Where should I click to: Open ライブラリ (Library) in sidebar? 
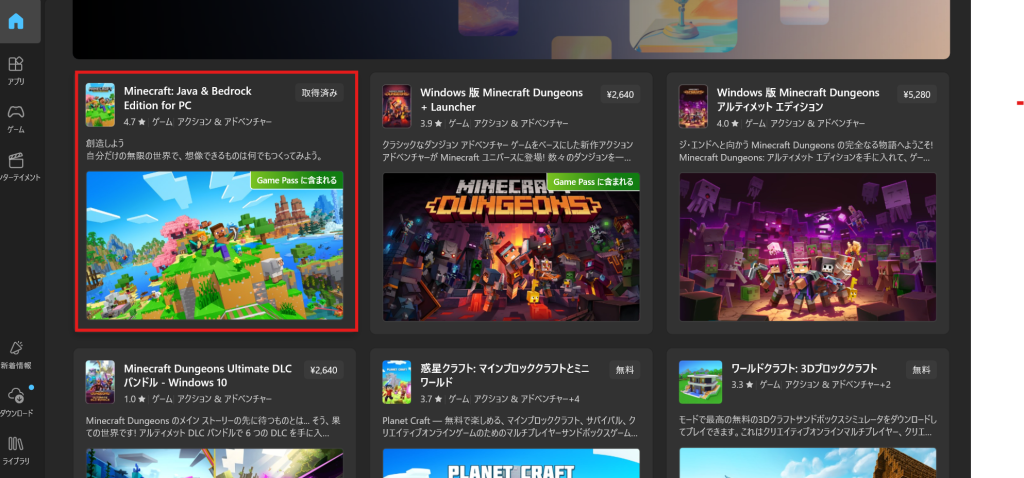click(17, 448)
